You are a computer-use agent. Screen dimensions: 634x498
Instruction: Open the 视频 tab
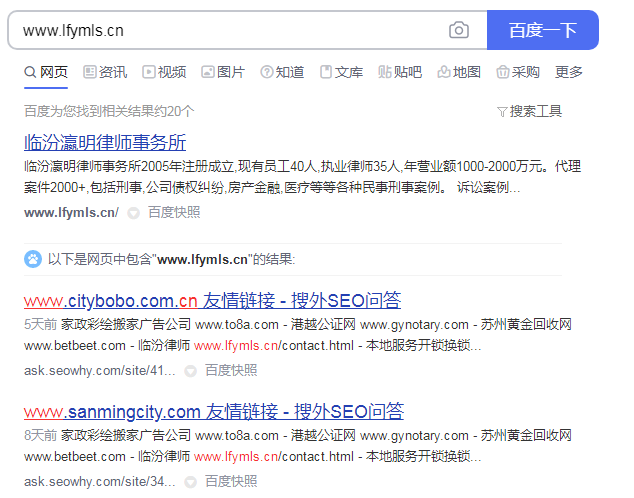[x=164, y=72]
